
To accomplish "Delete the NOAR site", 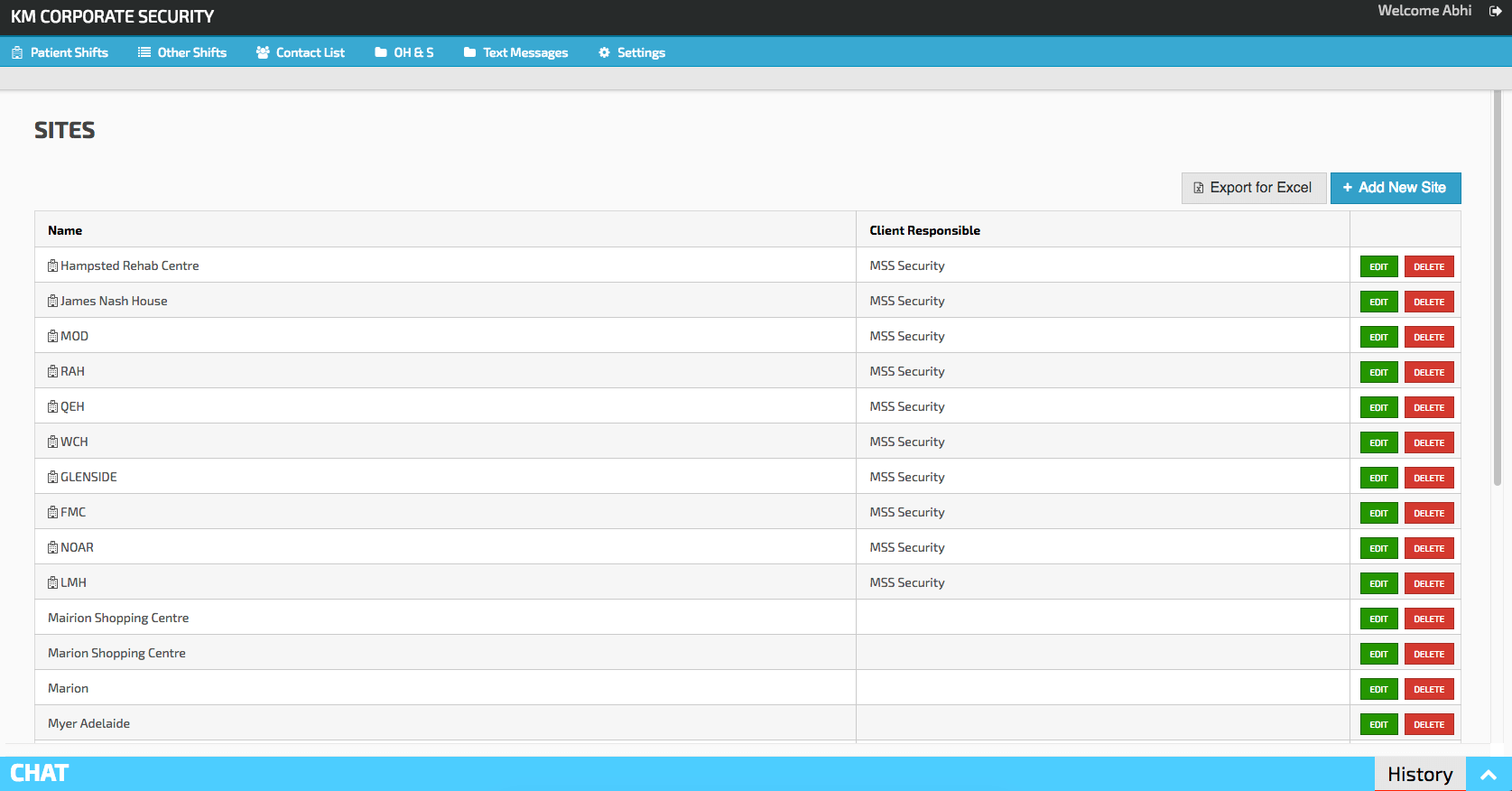I will tap(1429, 548).
